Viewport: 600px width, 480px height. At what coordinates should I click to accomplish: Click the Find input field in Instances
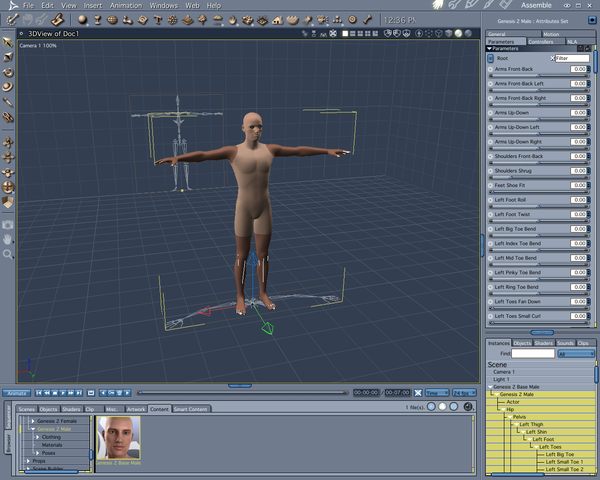point(533,354)
